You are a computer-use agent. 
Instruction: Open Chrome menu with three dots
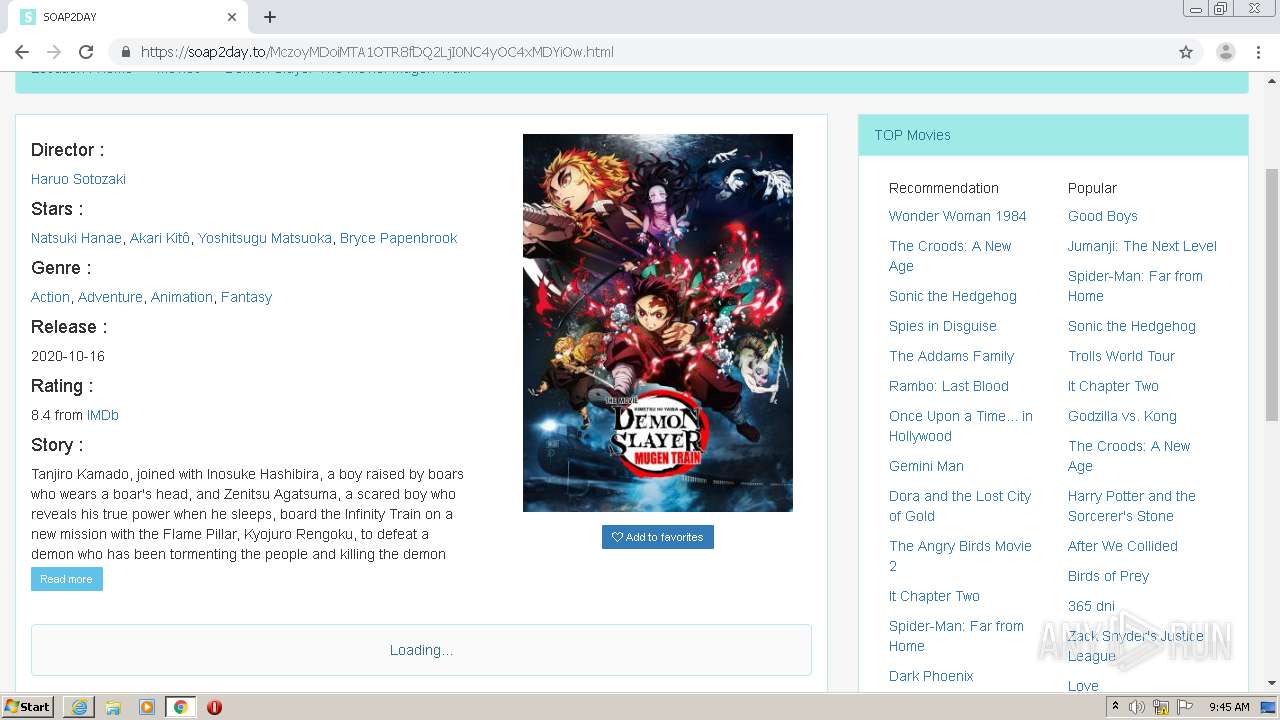pos(1258,52)
